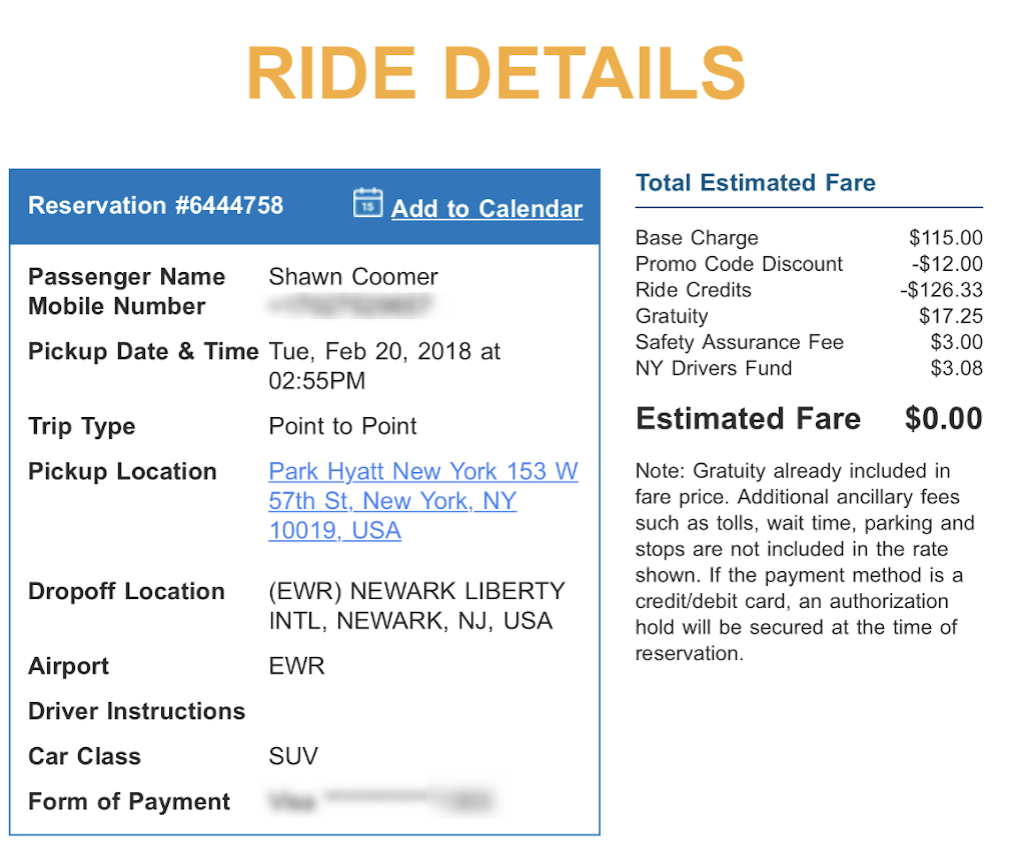Click the Driver Instructions label

click(x=136, y=711)
